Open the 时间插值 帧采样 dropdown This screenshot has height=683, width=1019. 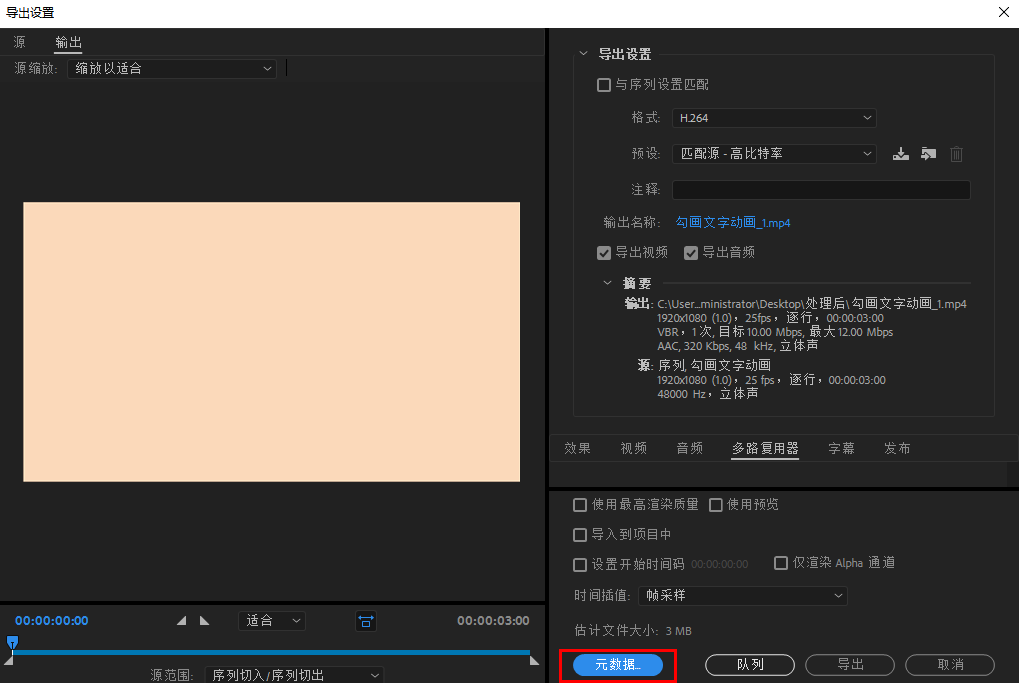[743, 595]
